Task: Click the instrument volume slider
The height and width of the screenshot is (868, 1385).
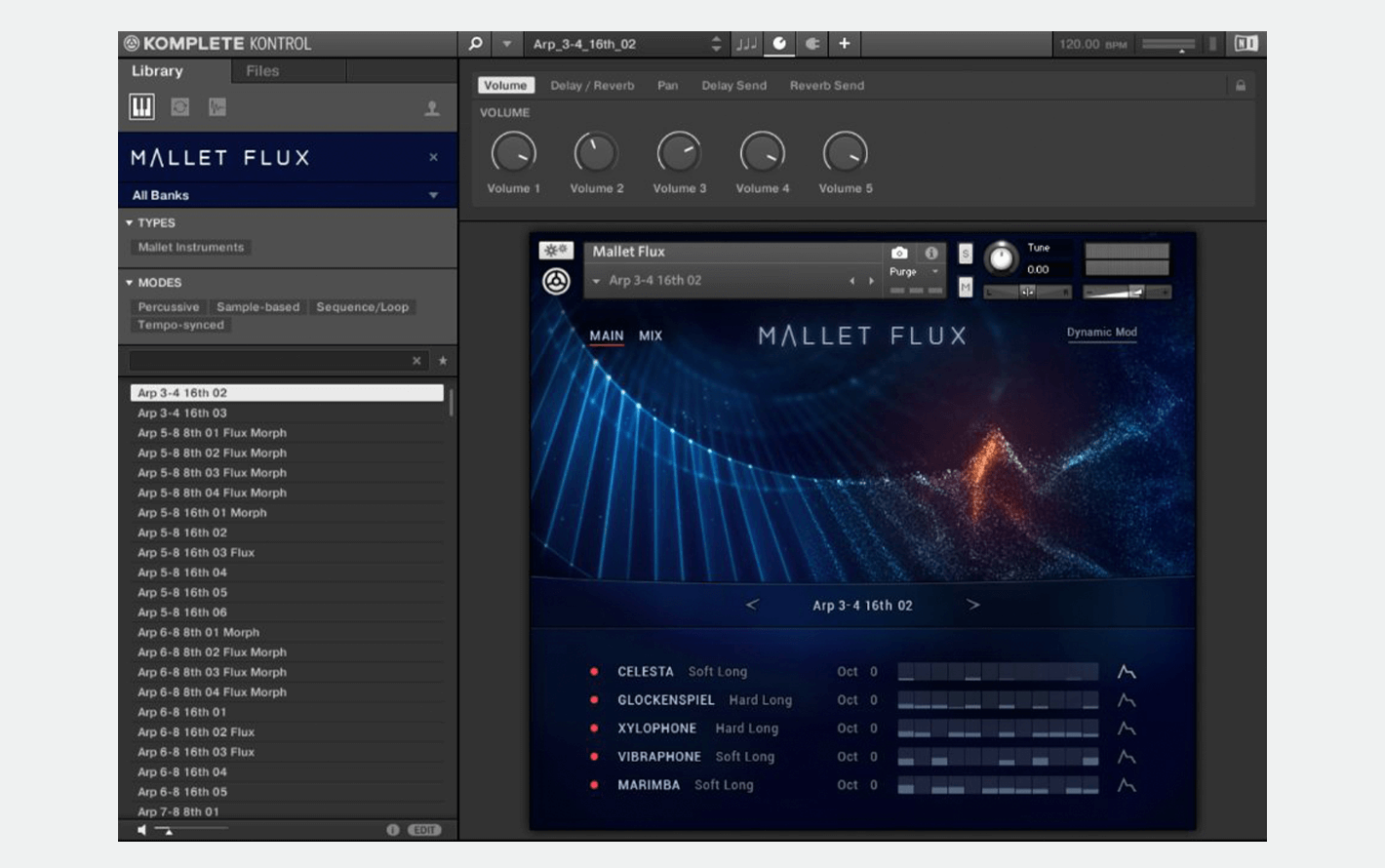Action: coord(1127,292)
